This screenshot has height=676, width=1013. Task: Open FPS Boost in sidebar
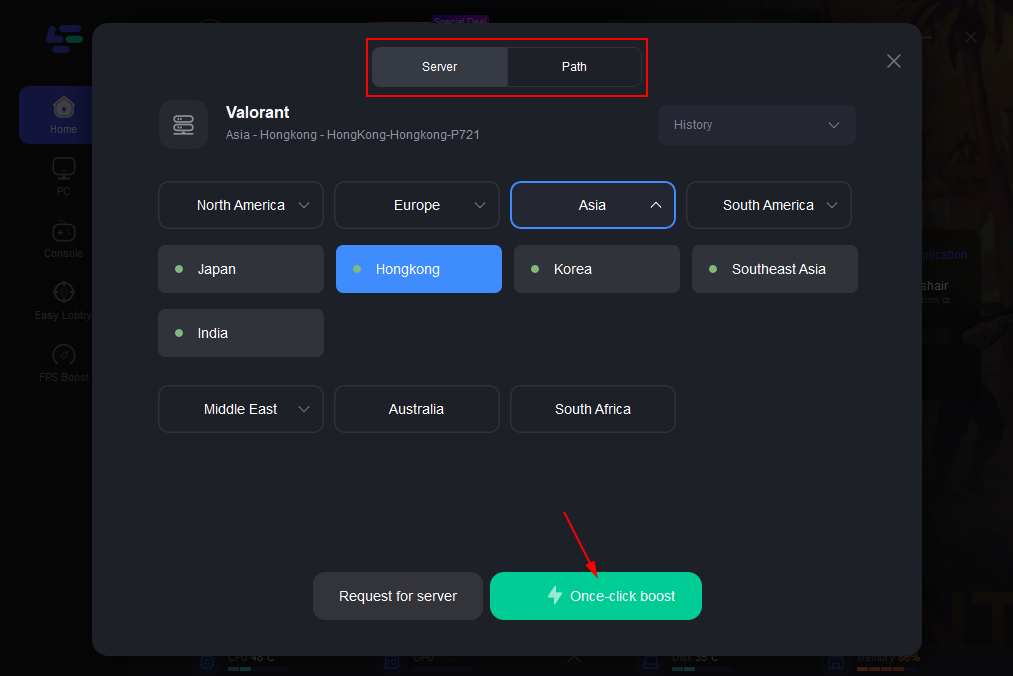pyautogui.click(x=63, y=364)
